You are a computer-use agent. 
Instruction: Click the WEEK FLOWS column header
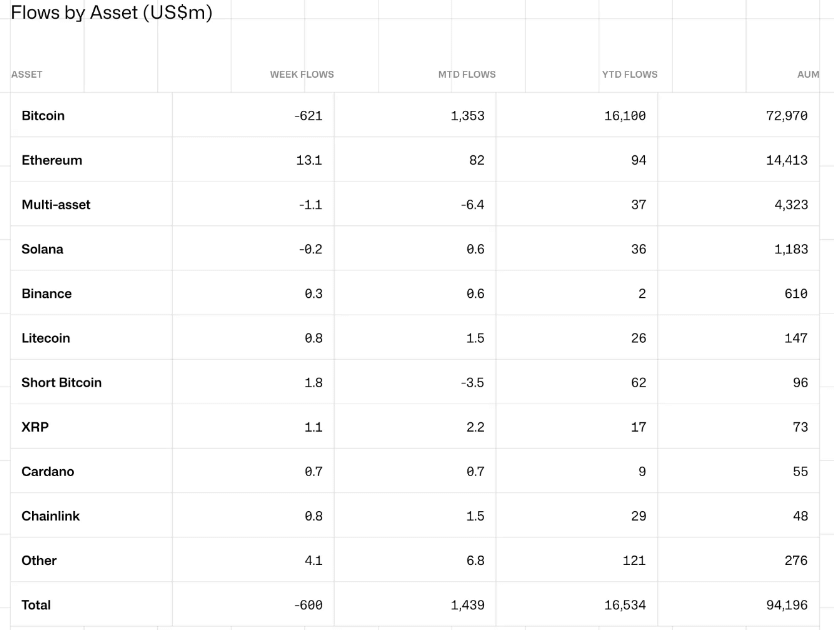[301, 75]
